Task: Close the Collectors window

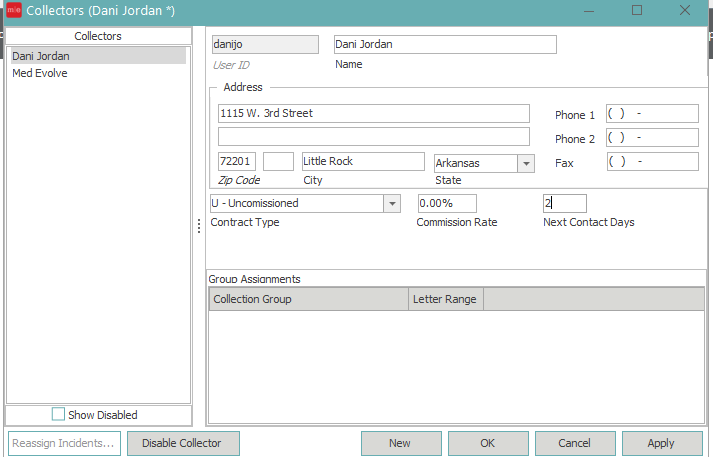Action: 684,11
